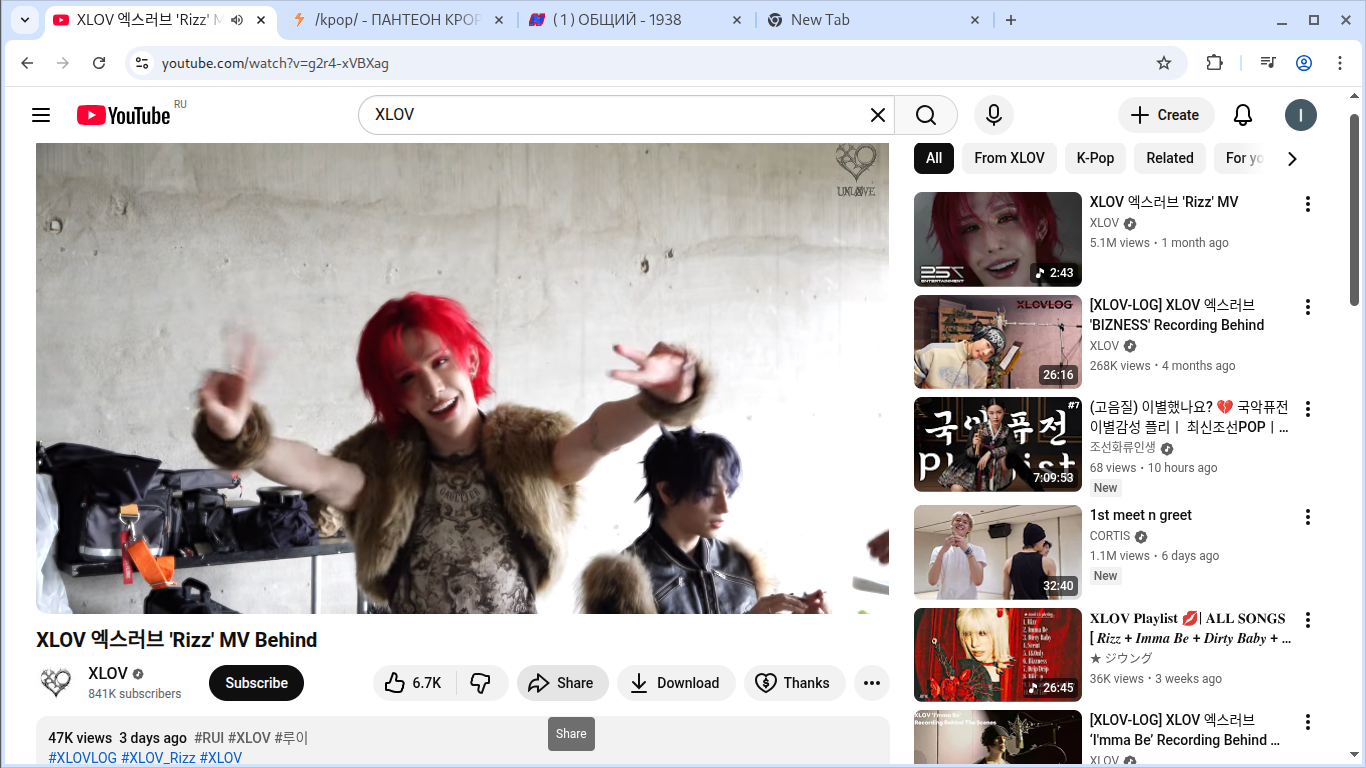Open options for the 국악퓨전 playlist video
This screenshot has width=1366, height=768.
click(x=1307, y=409)
